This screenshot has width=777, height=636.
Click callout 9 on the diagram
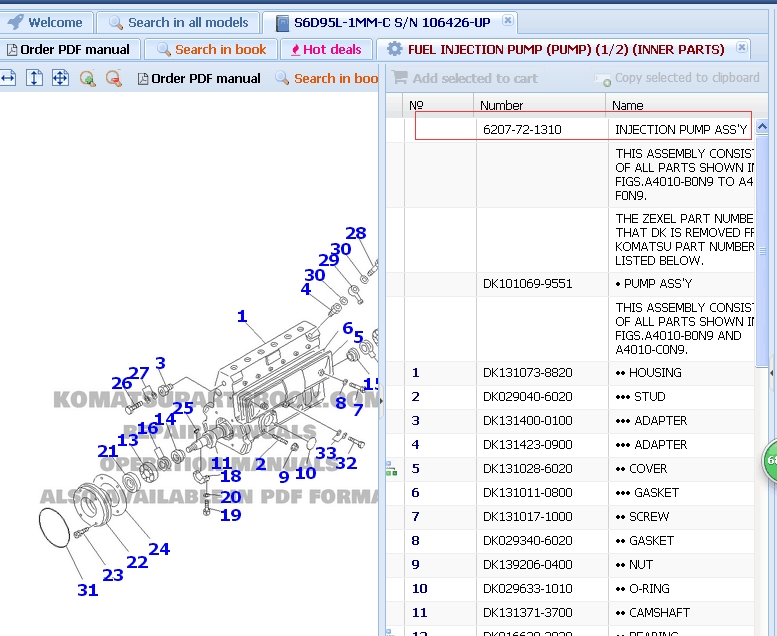[x=284, y=477]
